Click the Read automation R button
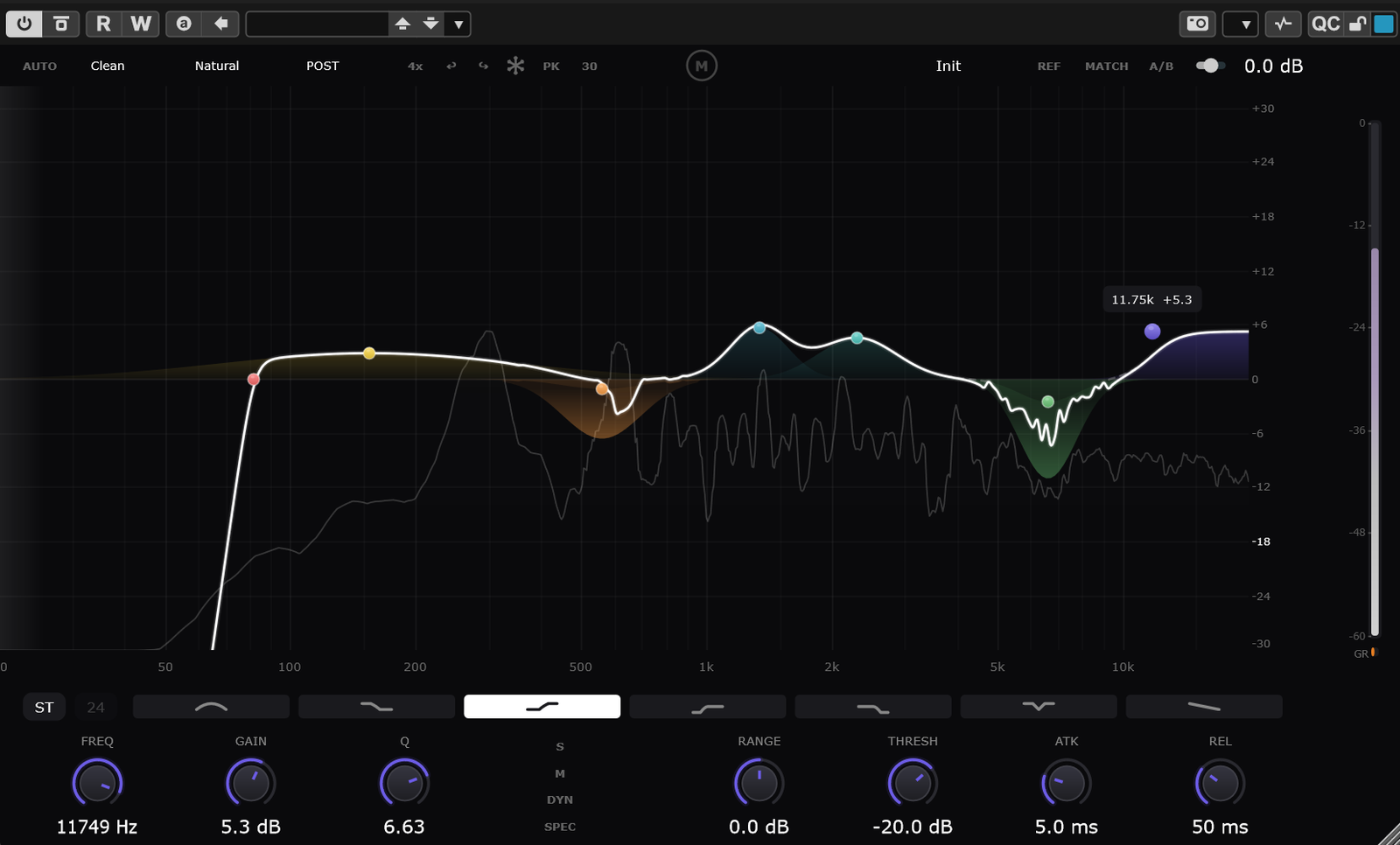The image size is (1400, 845). click(x=103, y=24)
